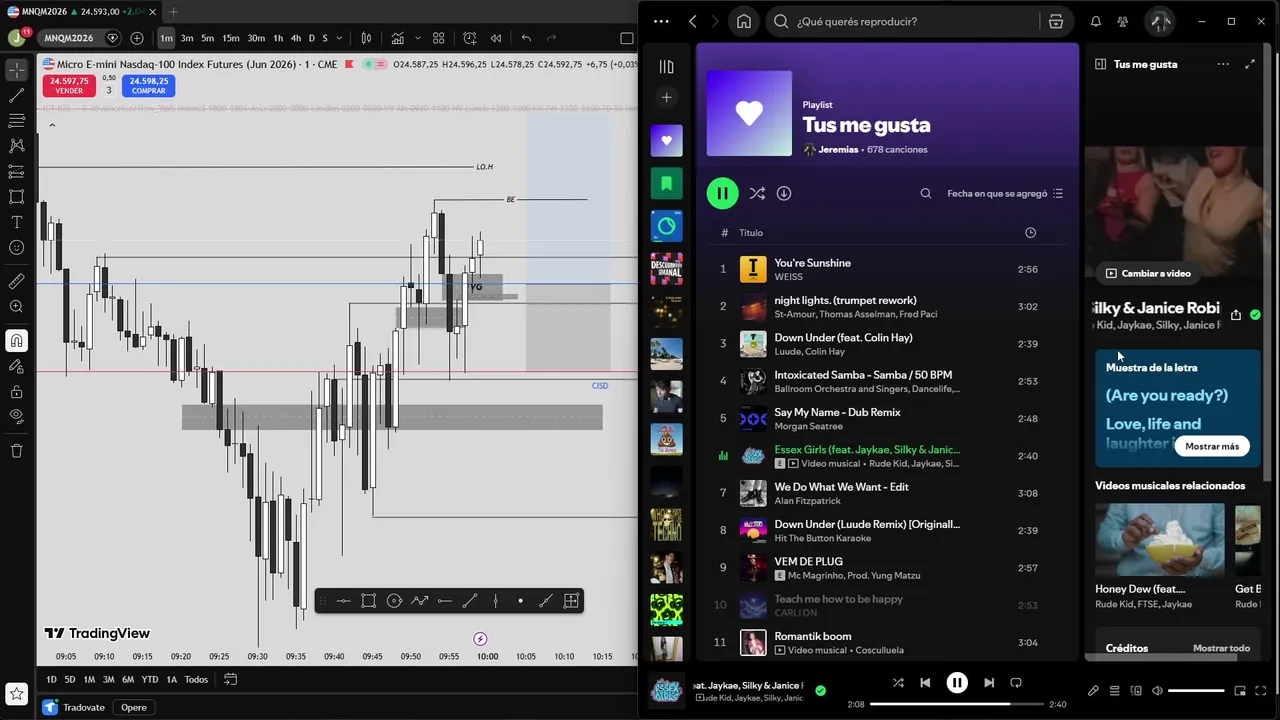Download the Tus me gusta playlist

[x=784, y=193]
